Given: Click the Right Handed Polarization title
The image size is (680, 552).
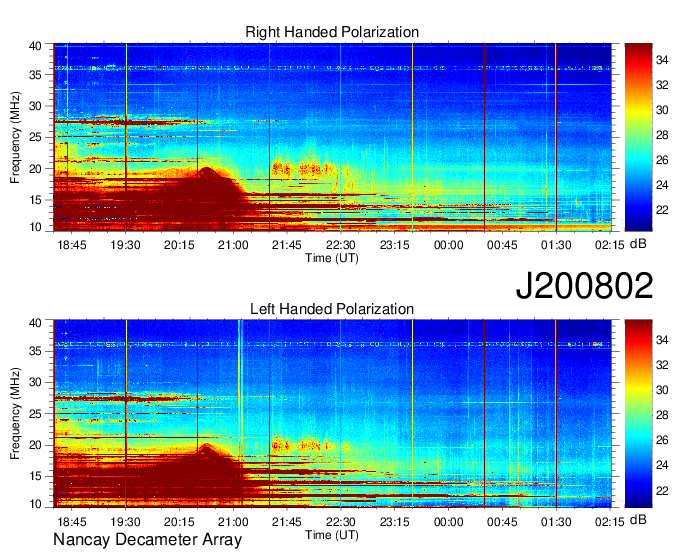Looking at the screenshot, I should (x=332, y=32).
